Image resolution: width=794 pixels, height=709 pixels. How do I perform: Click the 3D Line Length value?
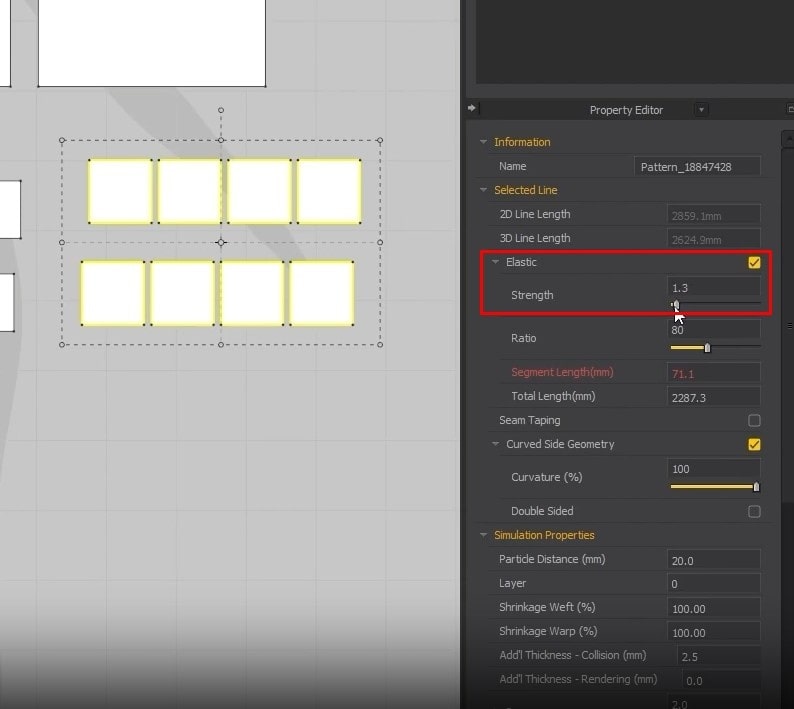(713, 239)
